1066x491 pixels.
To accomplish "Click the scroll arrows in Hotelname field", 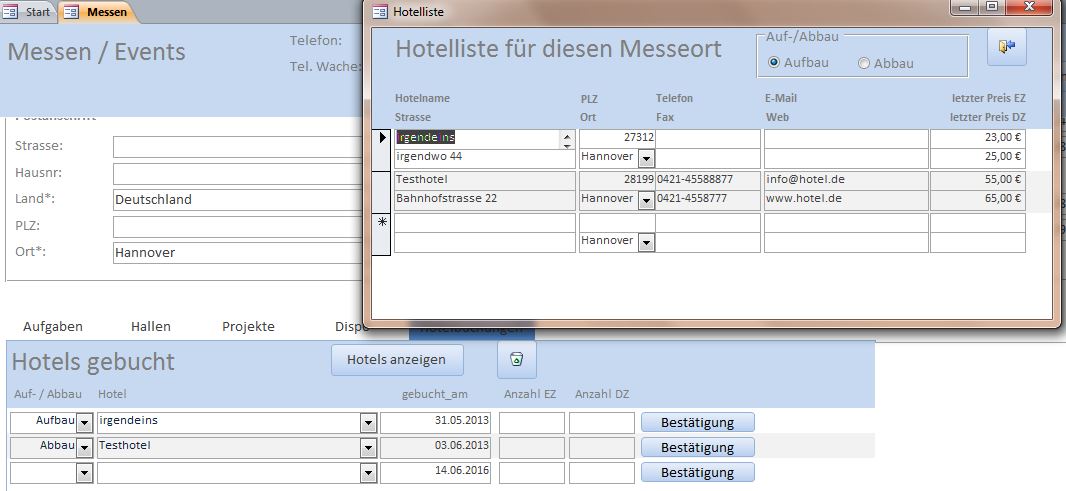I will coord(568,138).
